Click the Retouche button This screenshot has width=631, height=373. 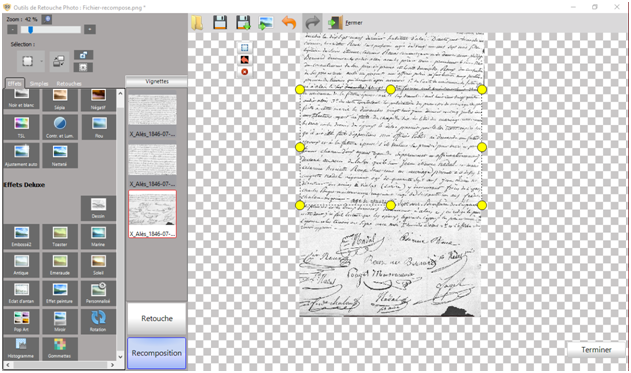click(157, 318)
